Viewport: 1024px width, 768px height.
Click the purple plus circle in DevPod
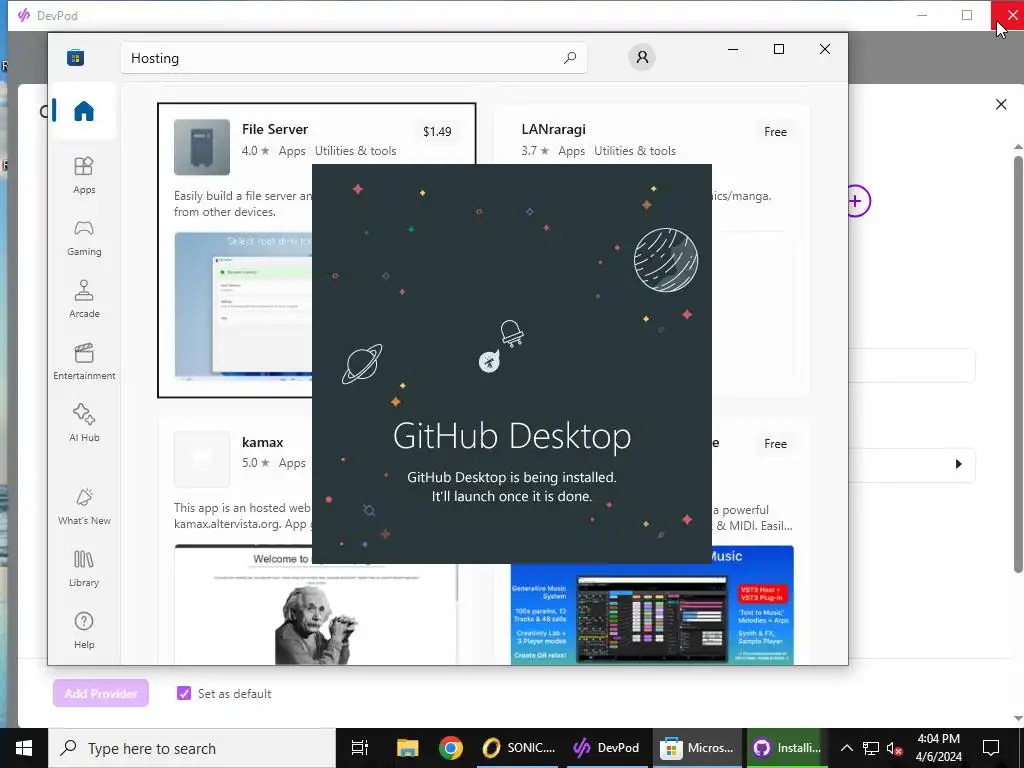click(x=856, y=201)
